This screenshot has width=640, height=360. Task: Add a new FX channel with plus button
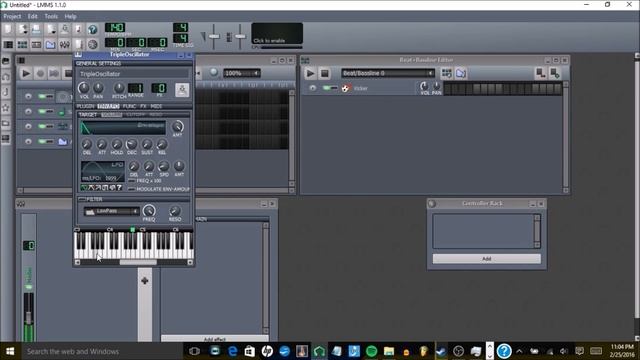click(x=144, y=281)
